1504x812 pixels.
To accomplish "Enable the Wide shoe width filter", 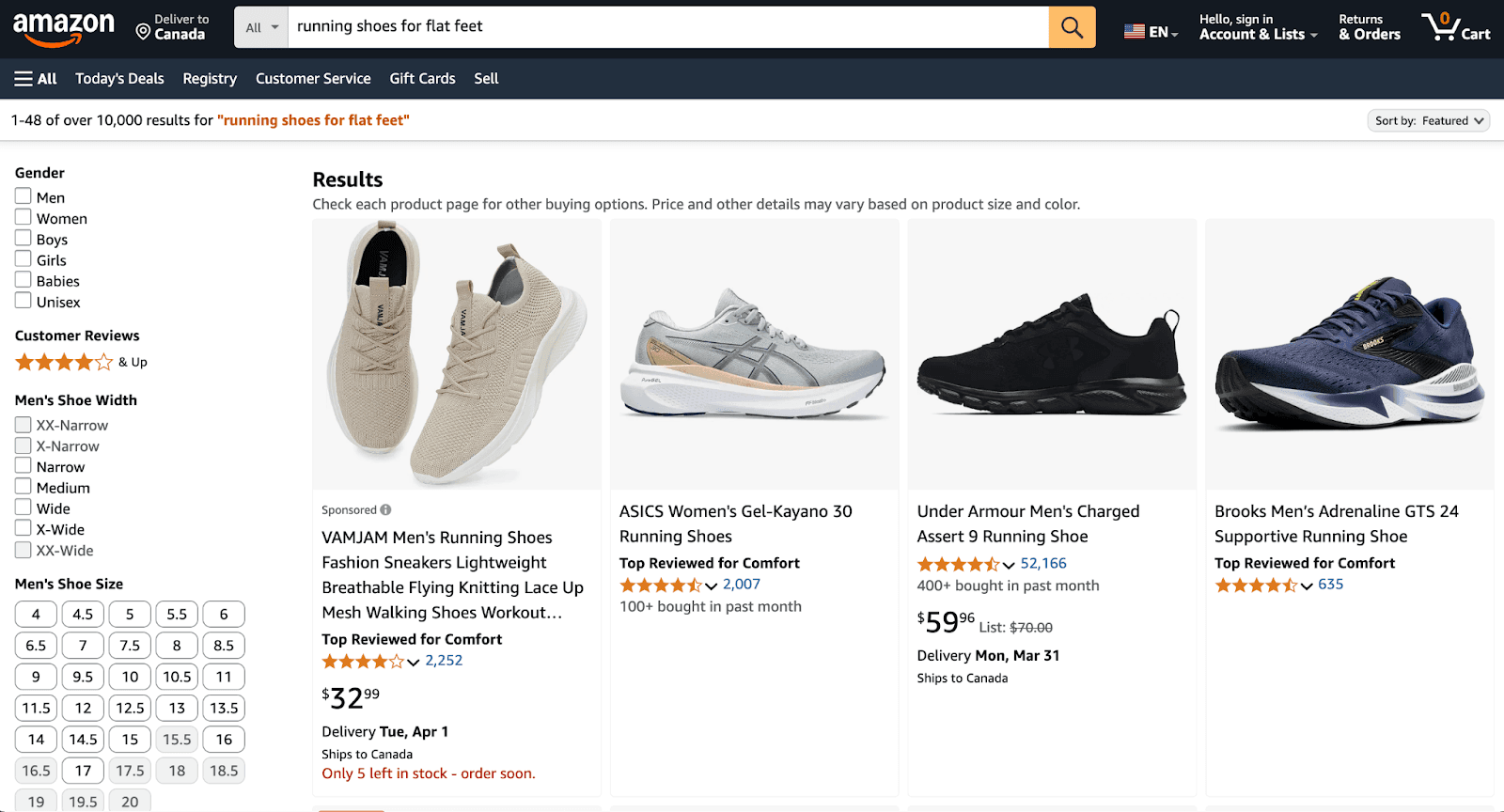I will coord(22,507).
